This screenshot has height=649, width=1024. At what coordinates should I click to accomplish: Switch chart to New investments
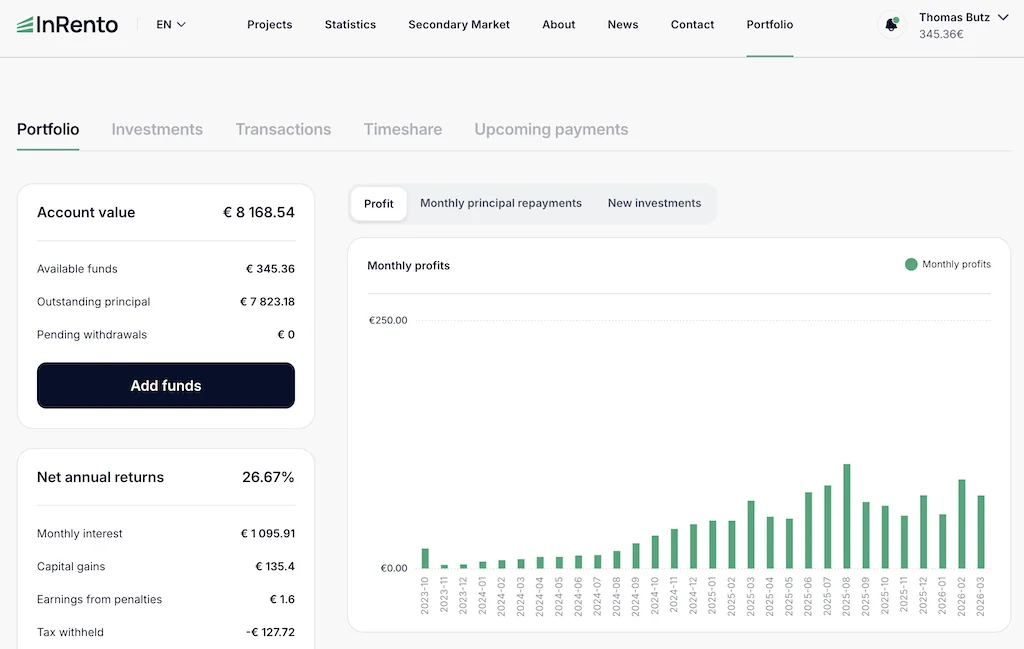(x=654, y=203)
